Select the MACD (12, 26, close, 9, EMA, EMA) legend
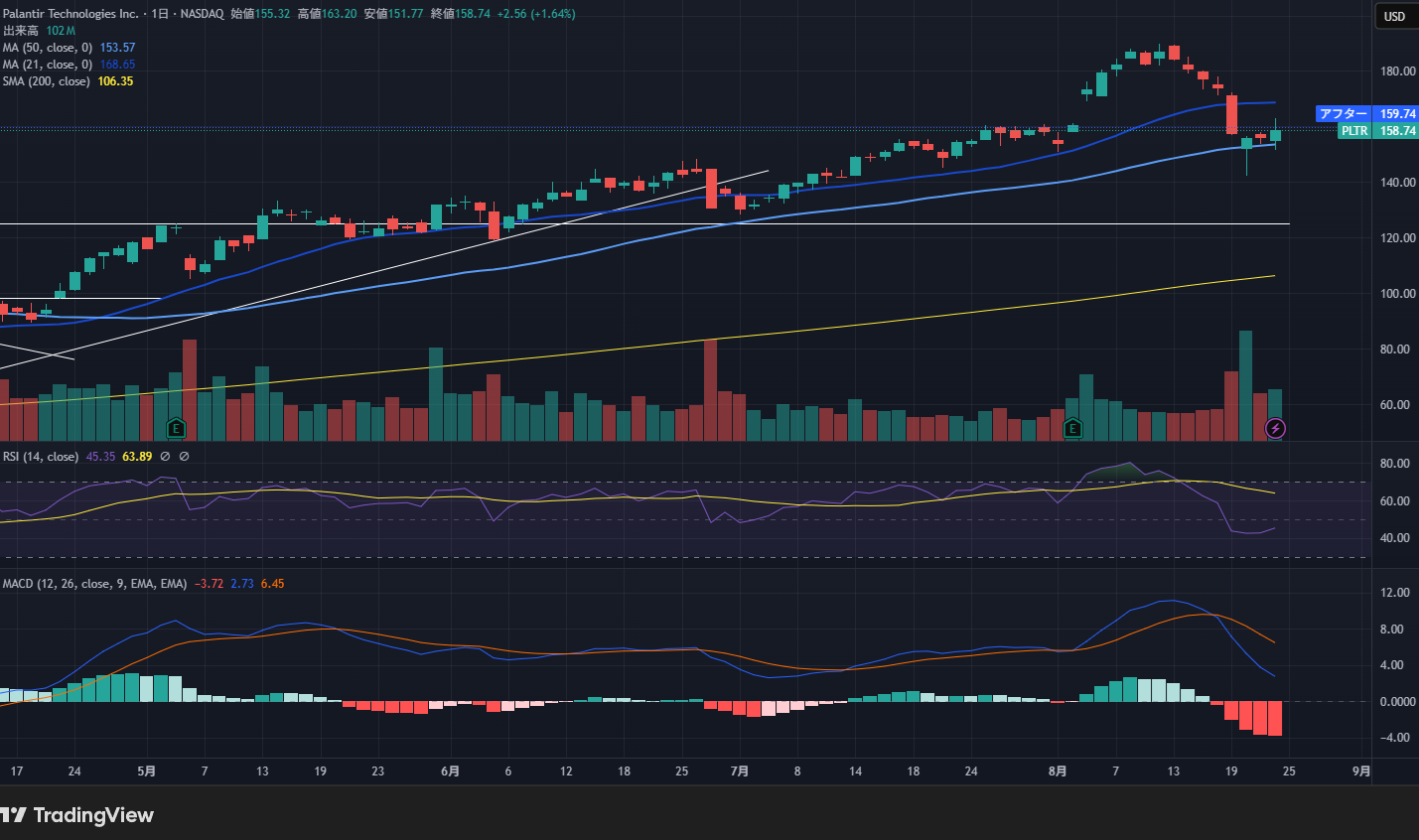This screenshot has width=1419, height=840. (x=94, y=584)
